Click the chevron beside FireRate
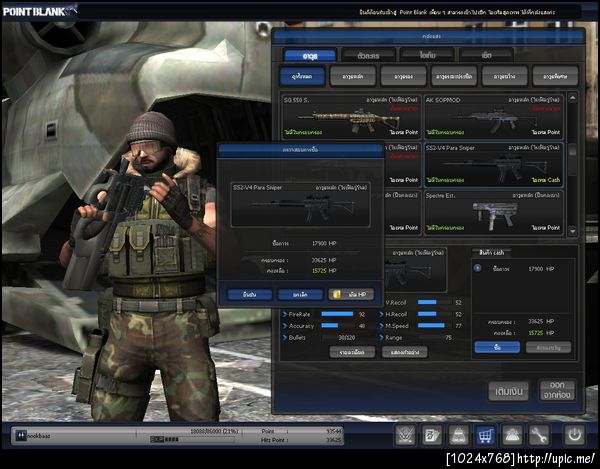Screen dimensions: 600x469 [x=285, y=314]
